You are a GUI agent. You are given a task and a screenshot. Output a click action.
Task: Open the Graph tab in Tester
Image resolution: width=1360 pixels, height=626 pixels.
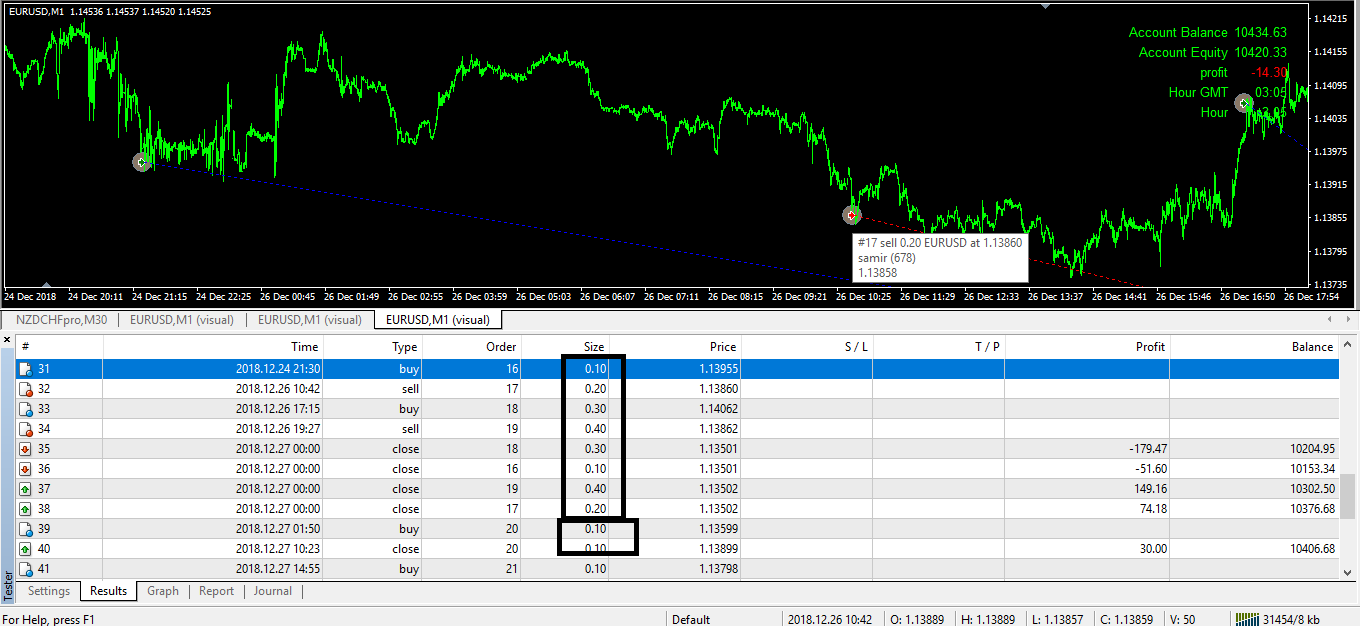coord(163,591)
